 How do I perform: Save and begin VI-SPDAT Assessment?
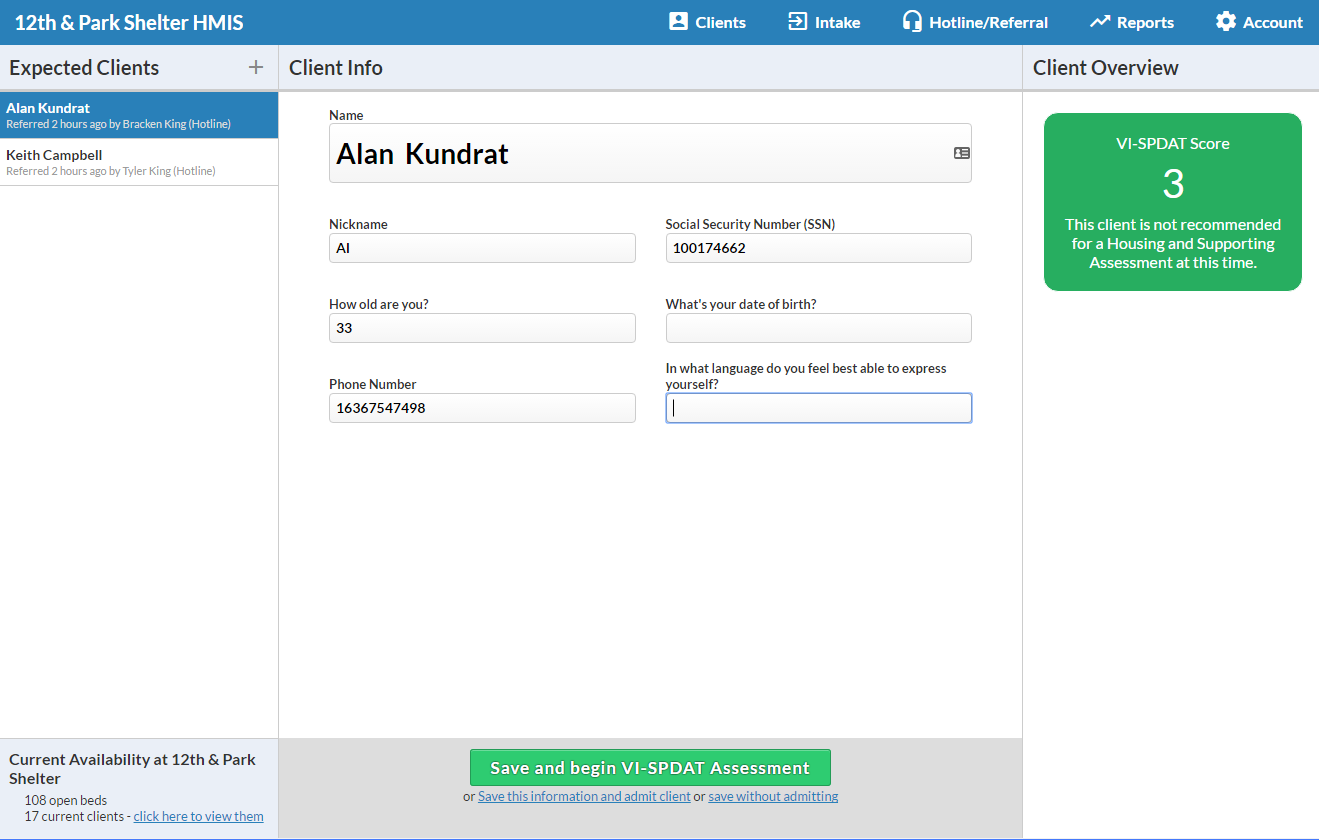[650, 768]
